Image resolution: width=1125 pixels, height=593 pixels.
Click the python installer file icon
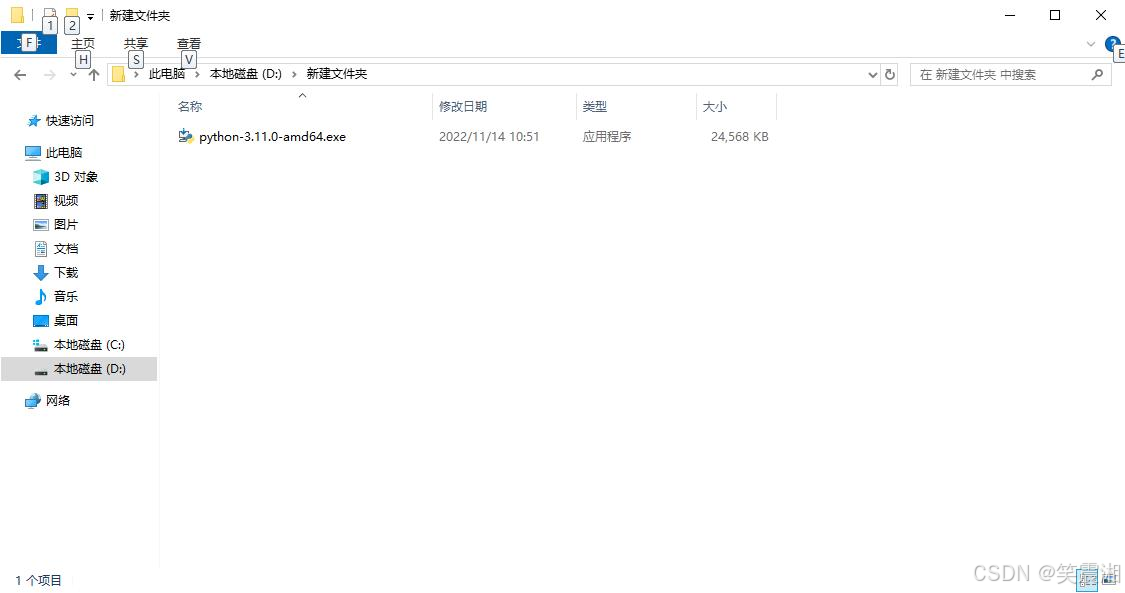(186, 136)
